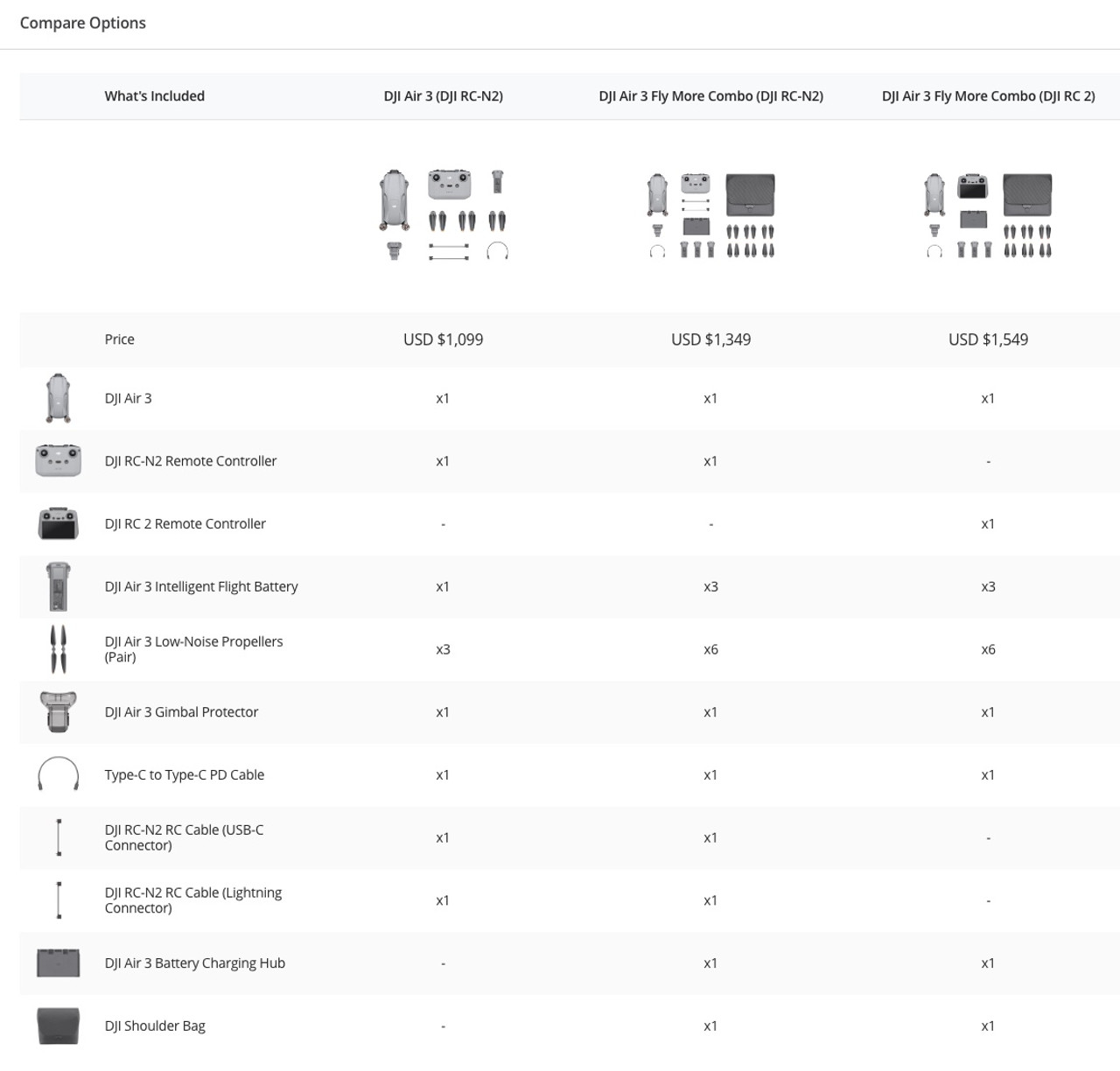
Task: Click the Price row label
Action: 120,339
